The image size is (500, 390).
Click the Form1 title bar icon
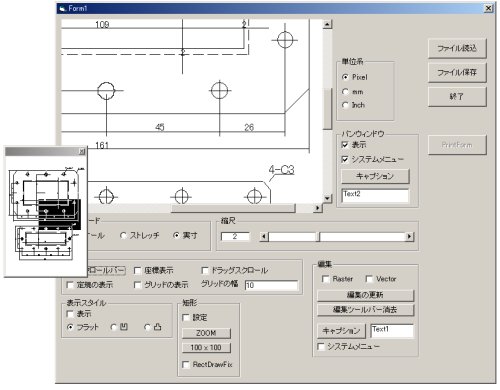[x=62, y=9]
